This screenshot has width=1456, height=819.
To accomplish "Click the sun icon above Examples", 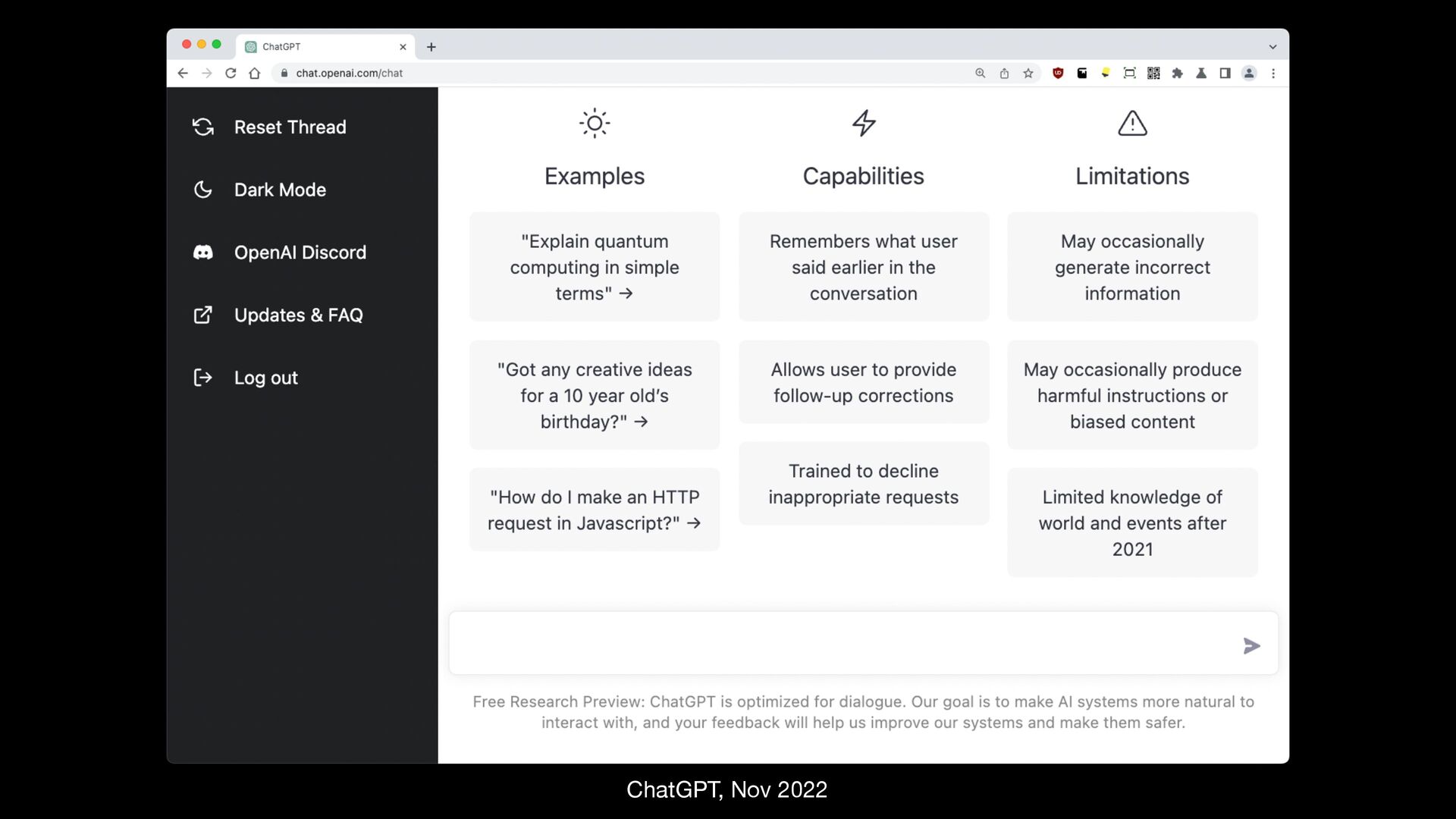I will click(x=595, y=123).
